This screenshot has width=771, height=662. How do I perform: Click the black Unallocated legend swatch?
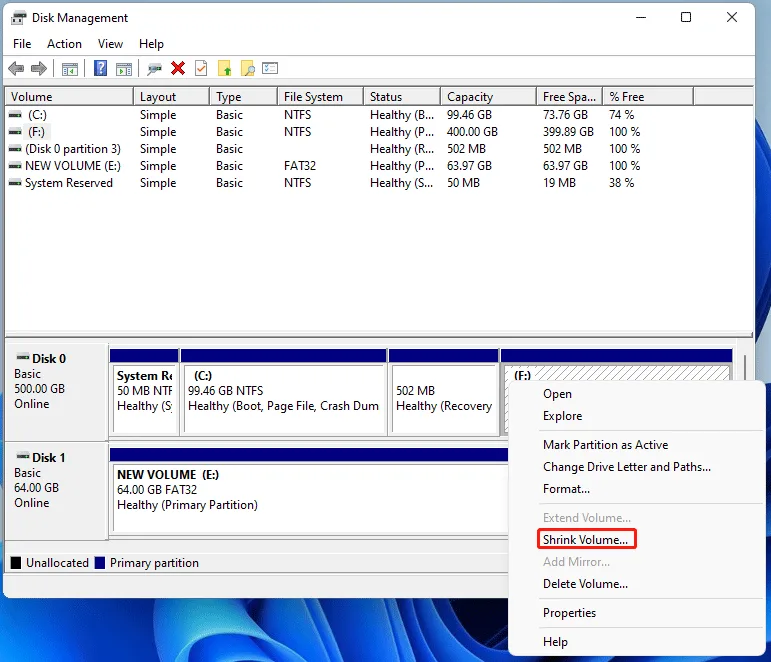pyautogui.click(x=16, y=563)
